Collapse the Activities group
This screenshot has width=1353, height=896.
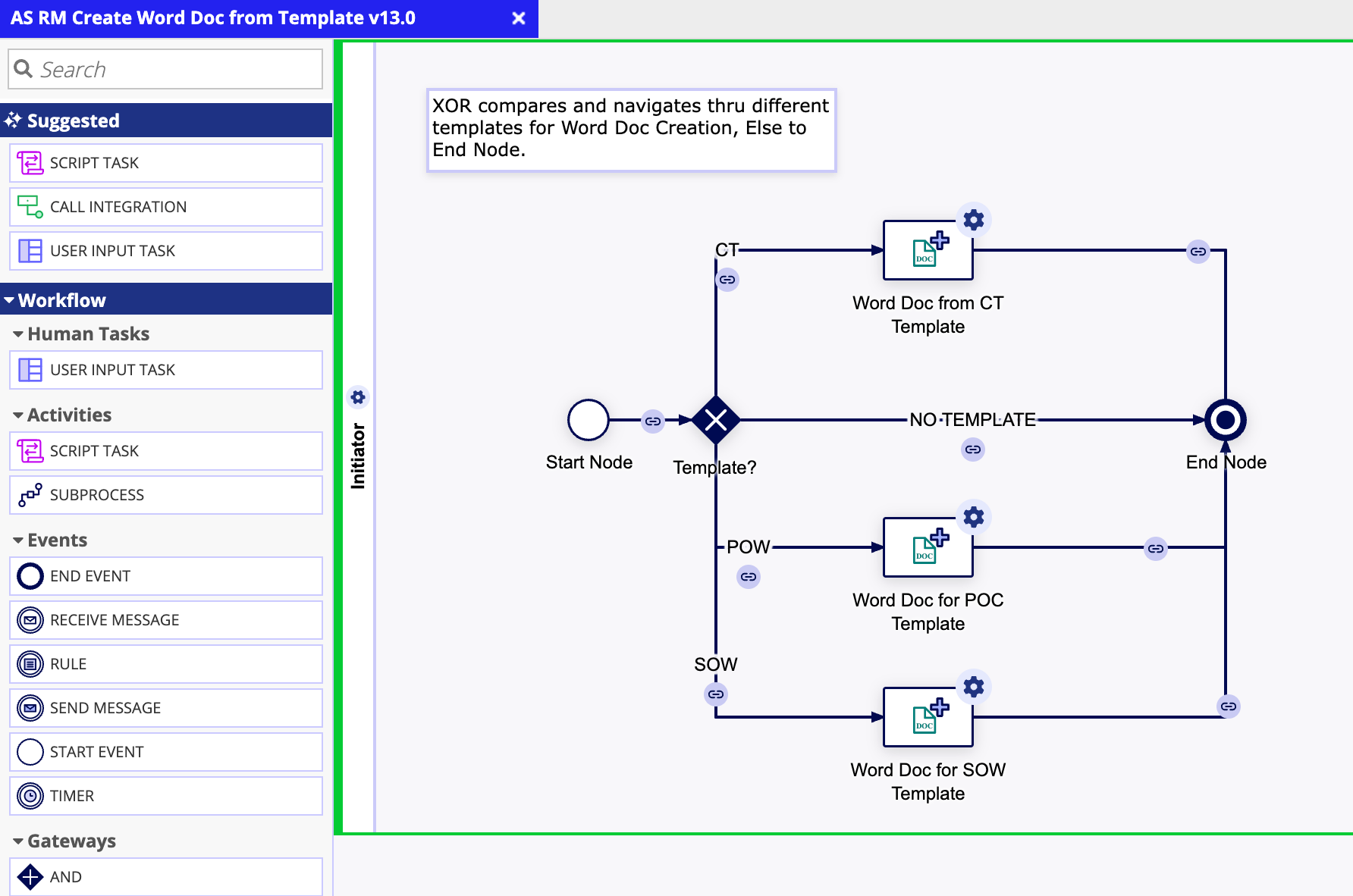coord(62,415)
